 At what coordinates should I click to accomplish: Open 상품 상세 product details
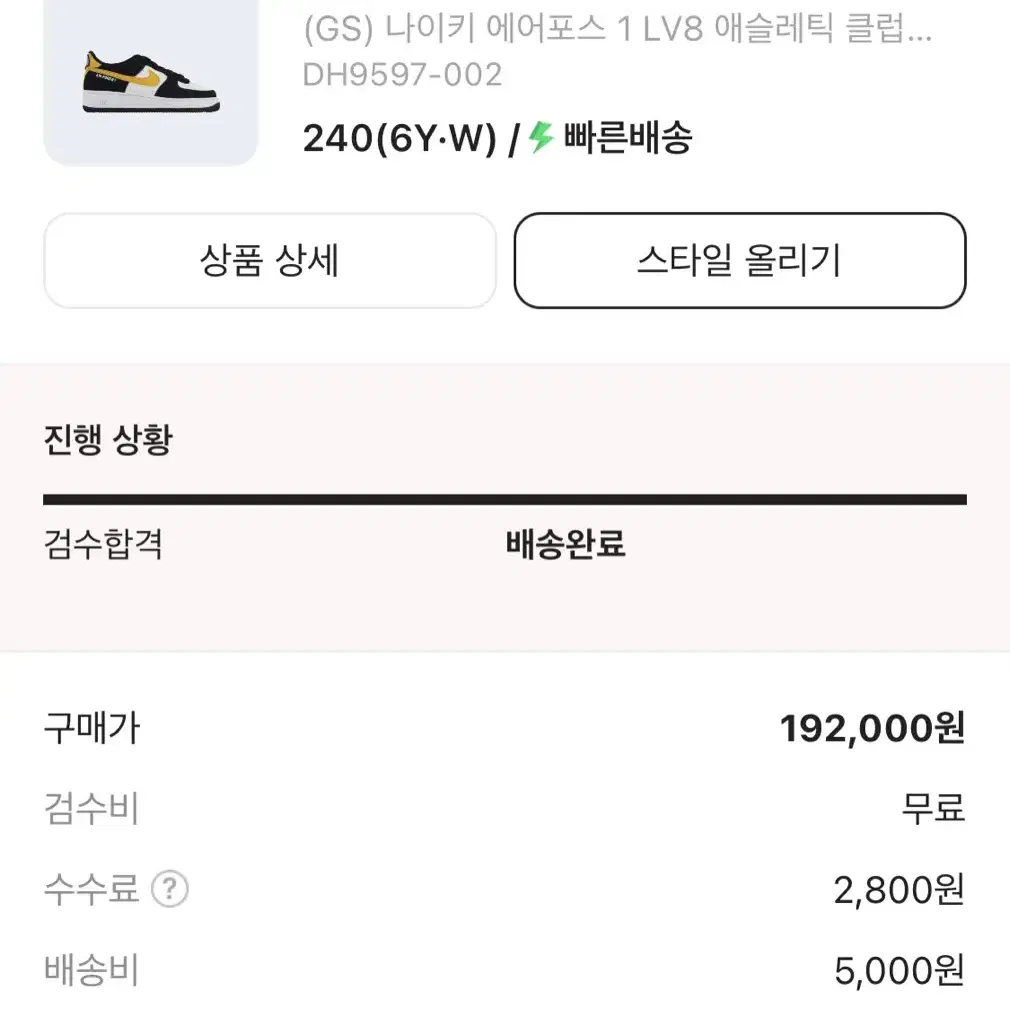(270, 260)
